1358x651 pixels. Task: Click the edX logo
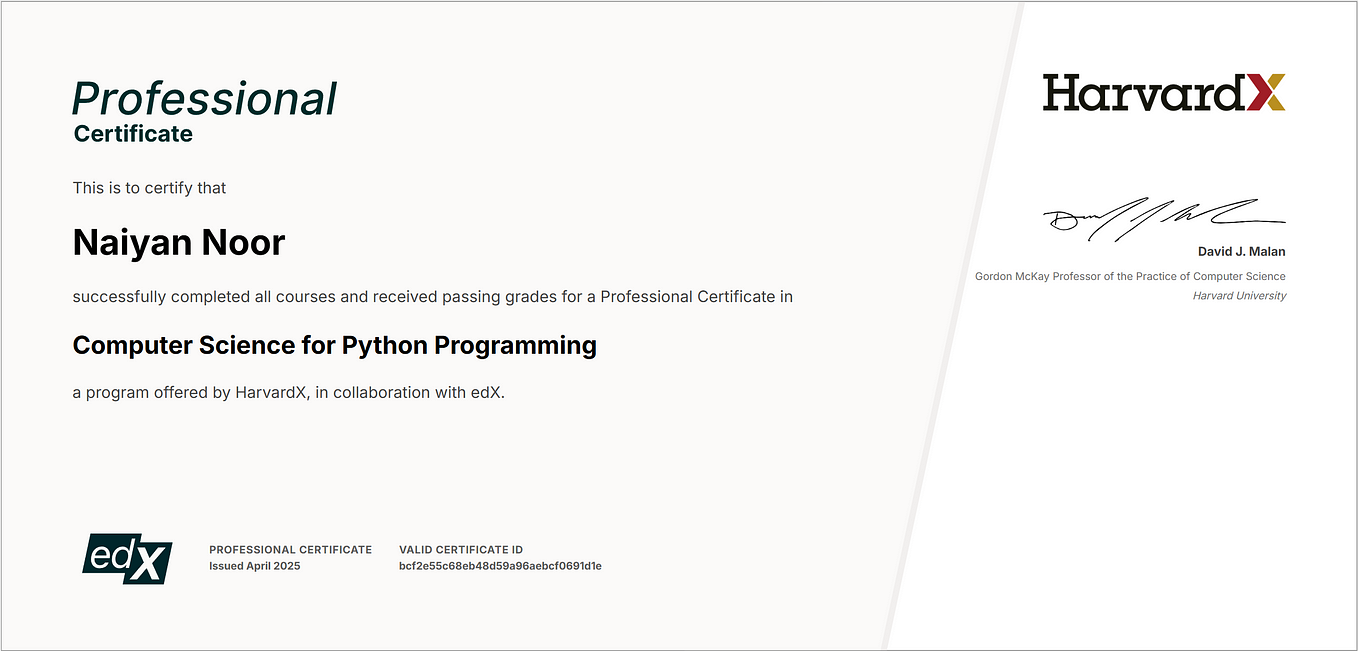[x=127, y=559]
